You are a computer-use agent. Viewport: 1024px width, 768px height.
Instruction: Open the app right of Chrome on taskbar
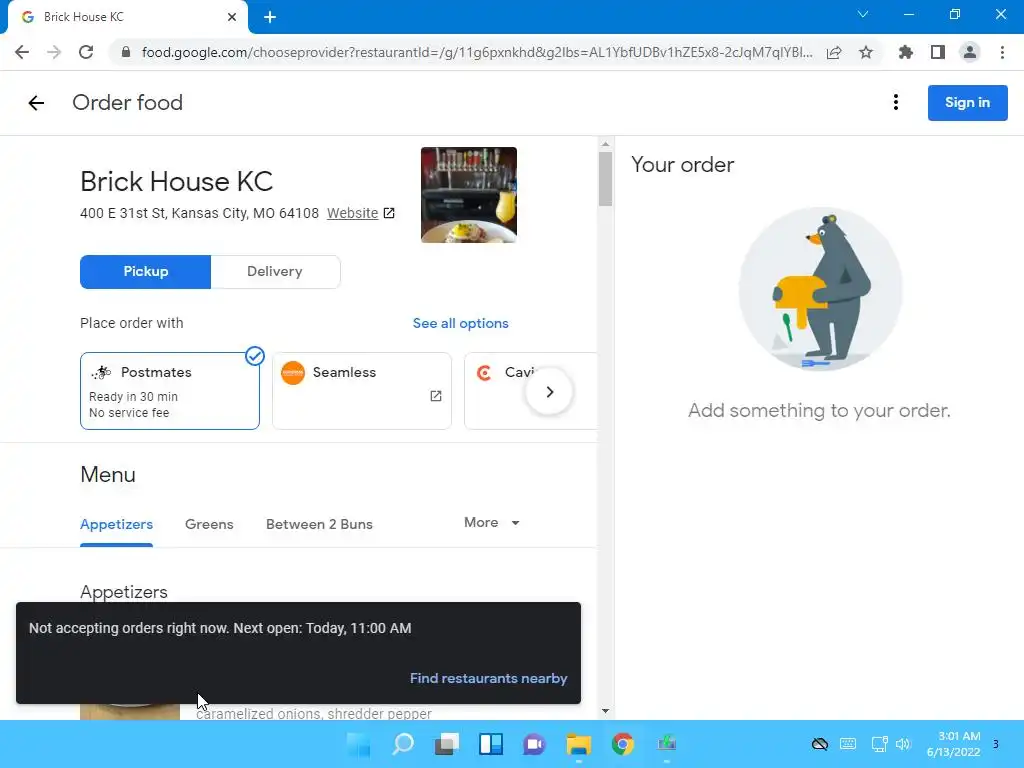pyautogui.click(x=667, y=744)
